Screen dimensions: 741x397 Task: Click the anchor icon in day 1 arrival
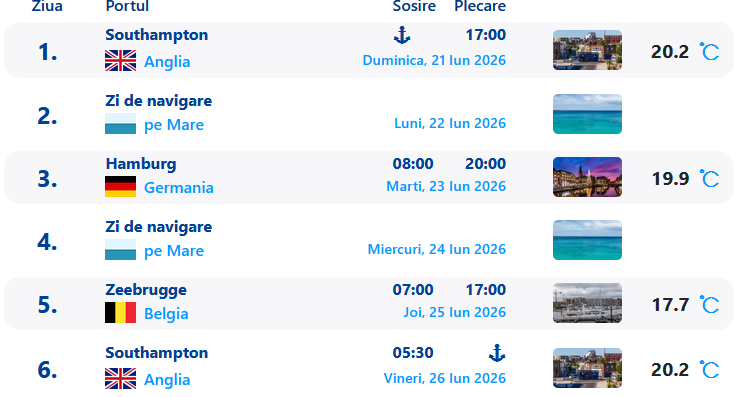click(402, 35)
